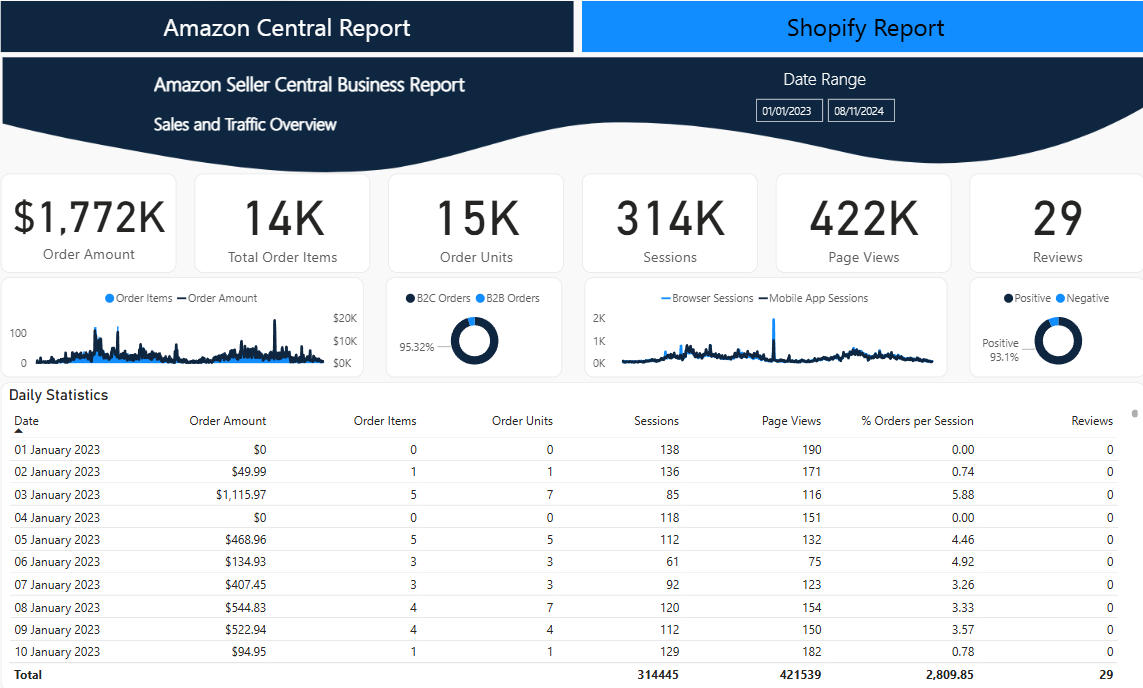Select the Reviews KPI card
Screen dimensions: 1143x688
click(1056, 222)
